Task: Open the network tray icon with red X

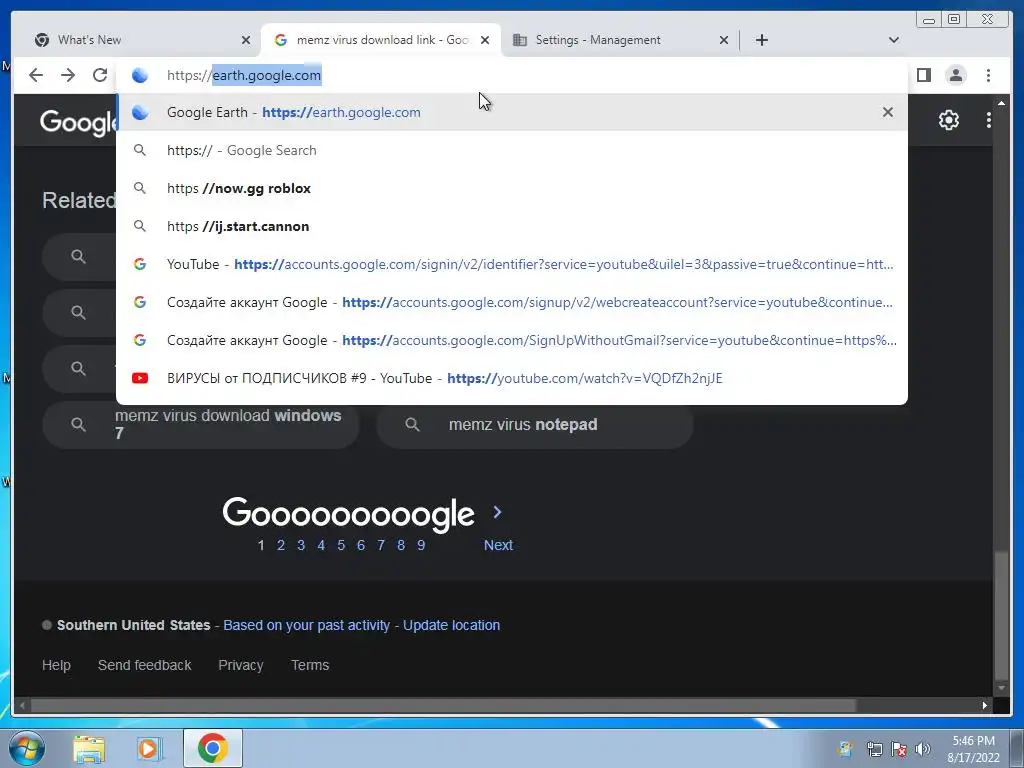Action: coord(899,749)
